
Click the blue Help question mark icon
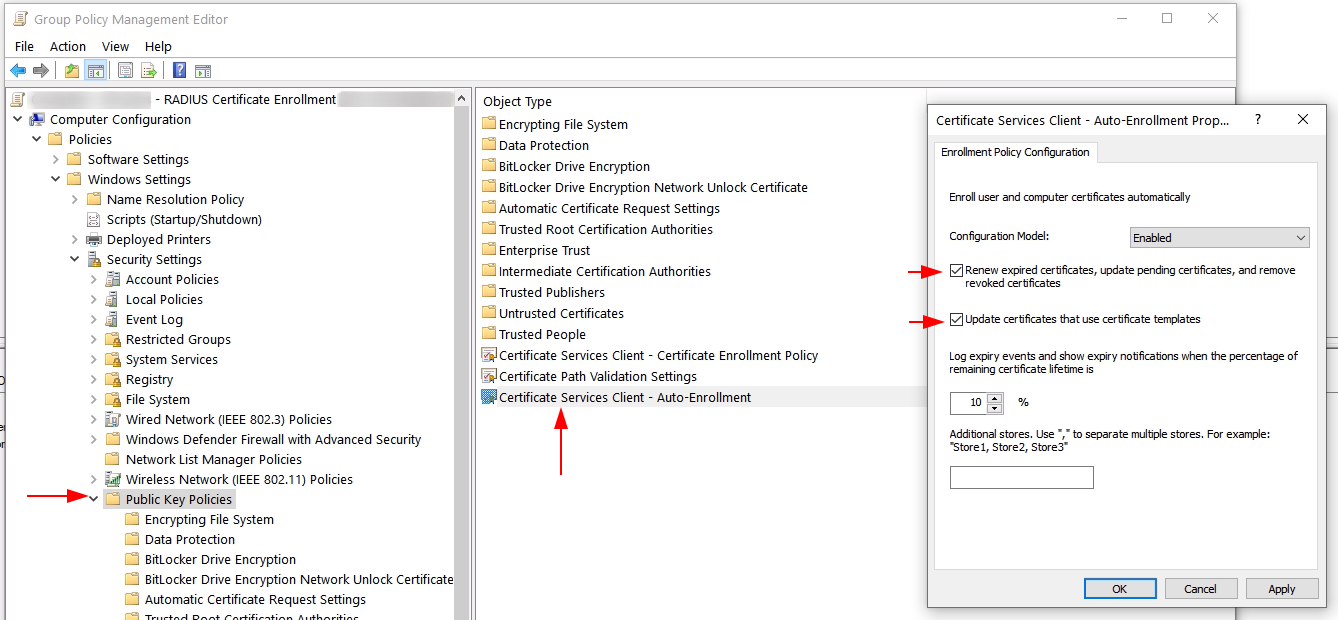tap(179, 70)
